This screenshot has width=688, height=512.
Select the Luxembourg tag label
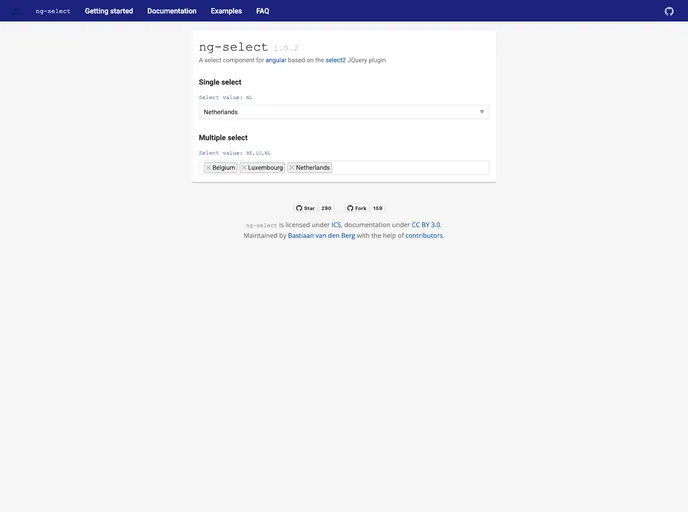click(x=265, y=168)
